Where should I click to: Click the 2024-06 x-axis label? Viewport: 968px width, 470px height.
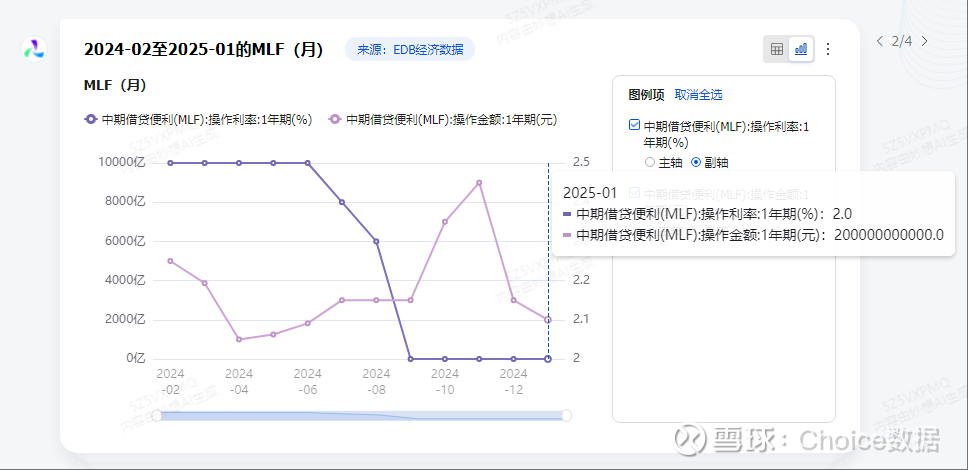(x=307, y=382)
